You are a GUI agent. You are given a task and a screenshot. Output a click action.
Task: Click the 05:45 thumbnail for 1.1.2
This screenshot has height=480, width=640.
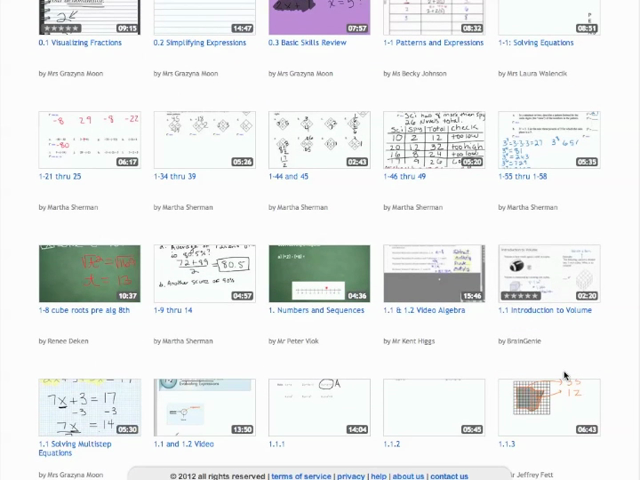(434, 407)
